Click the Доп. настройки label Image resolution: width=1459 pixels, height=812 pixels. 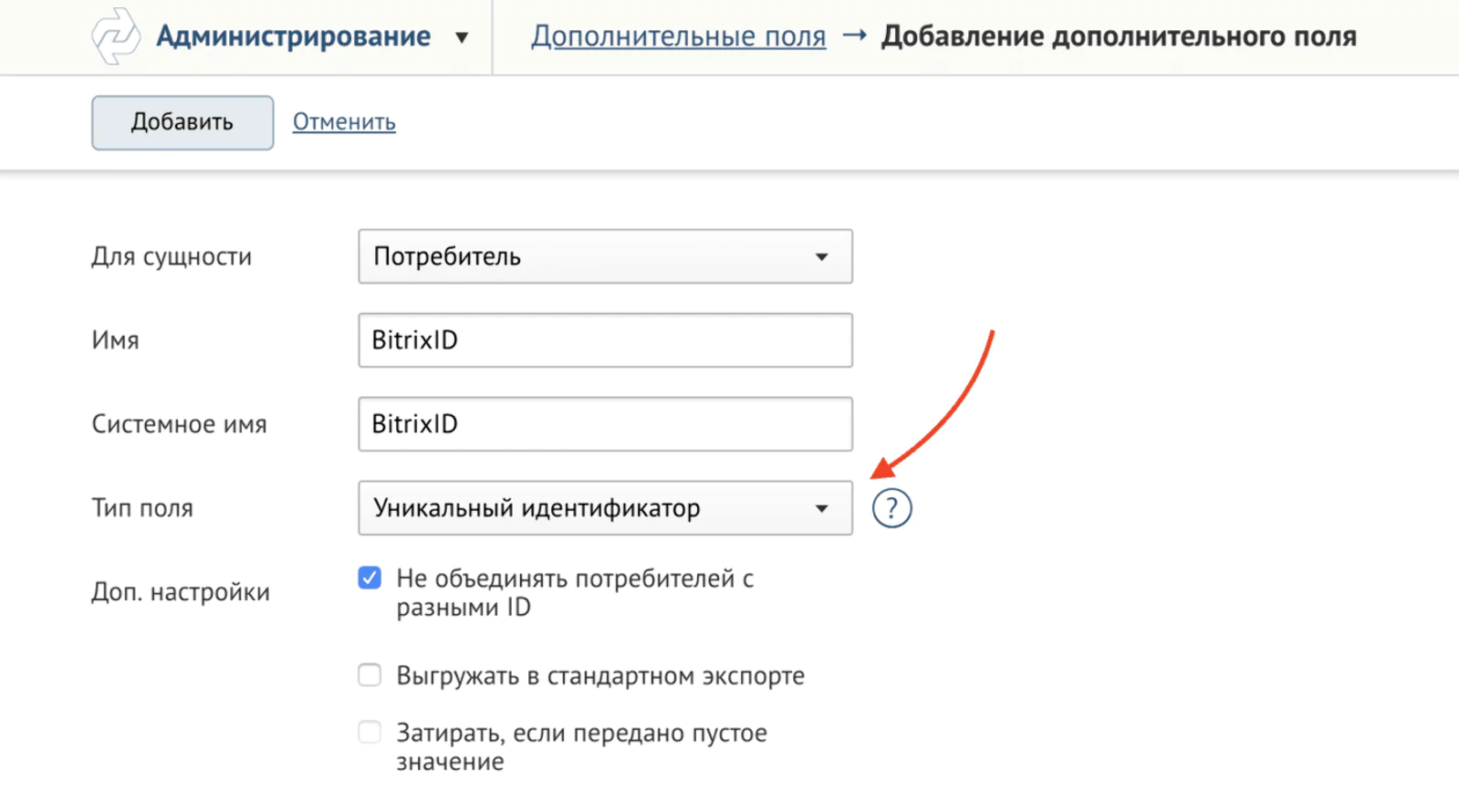tap(181, 592)
